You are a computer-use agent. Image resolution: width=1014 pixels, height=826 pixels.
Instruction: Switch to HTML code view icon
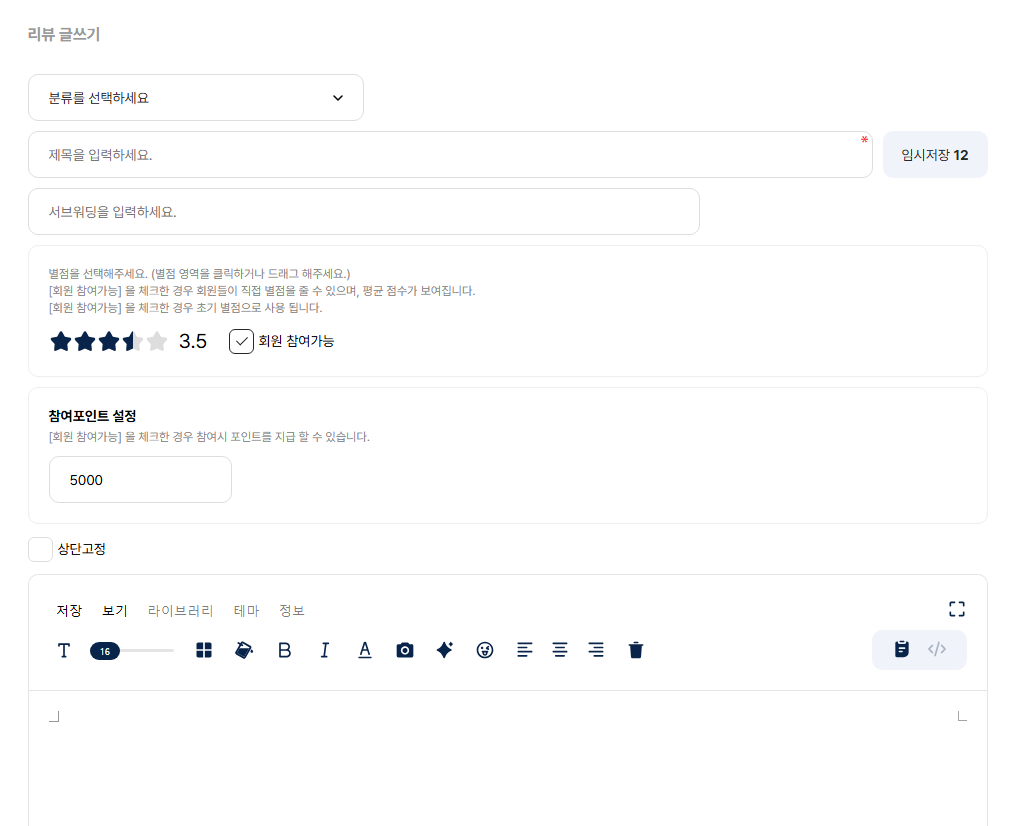[x=937, y=649]
